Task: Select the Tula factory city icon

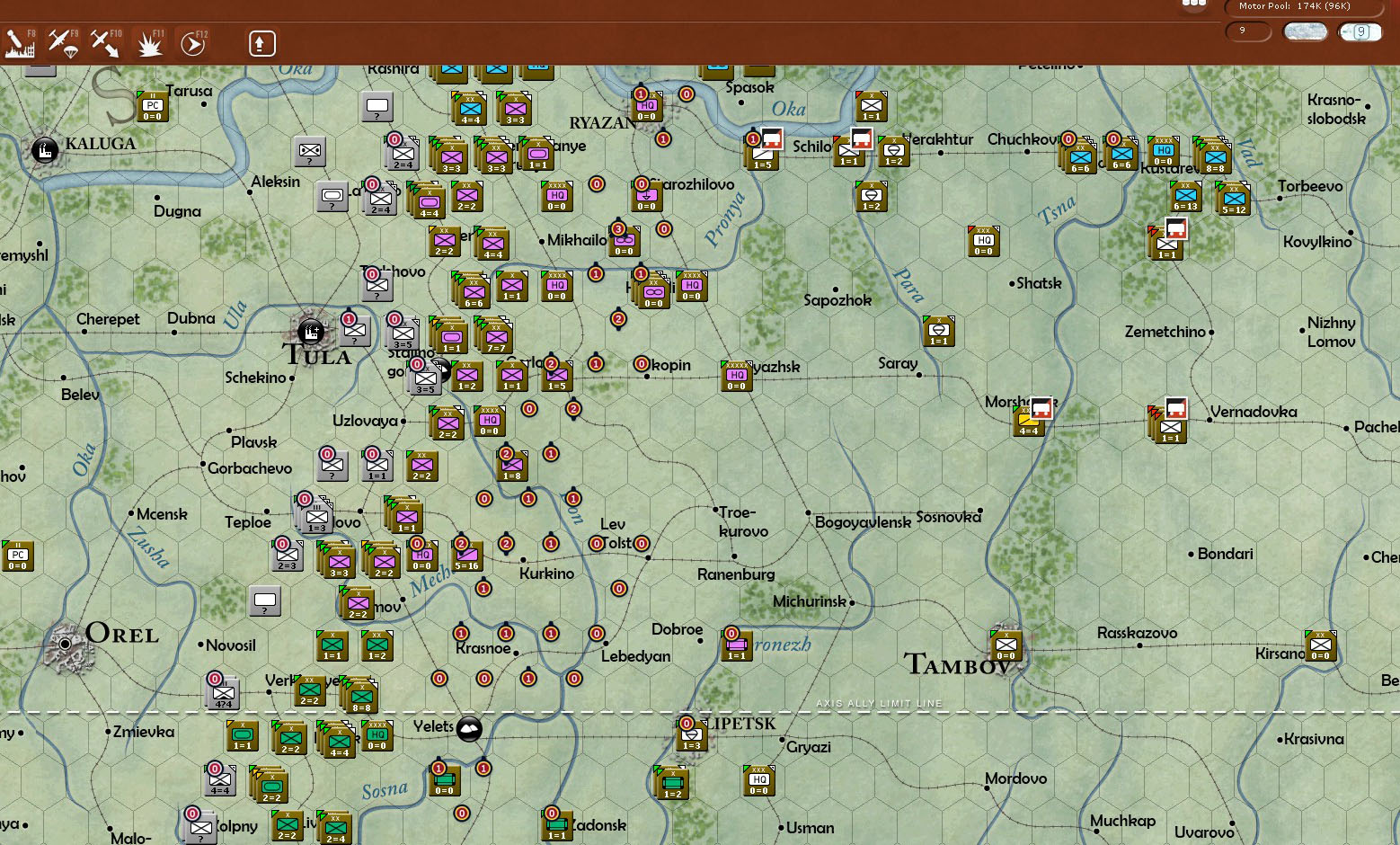Action: [311, 332]
